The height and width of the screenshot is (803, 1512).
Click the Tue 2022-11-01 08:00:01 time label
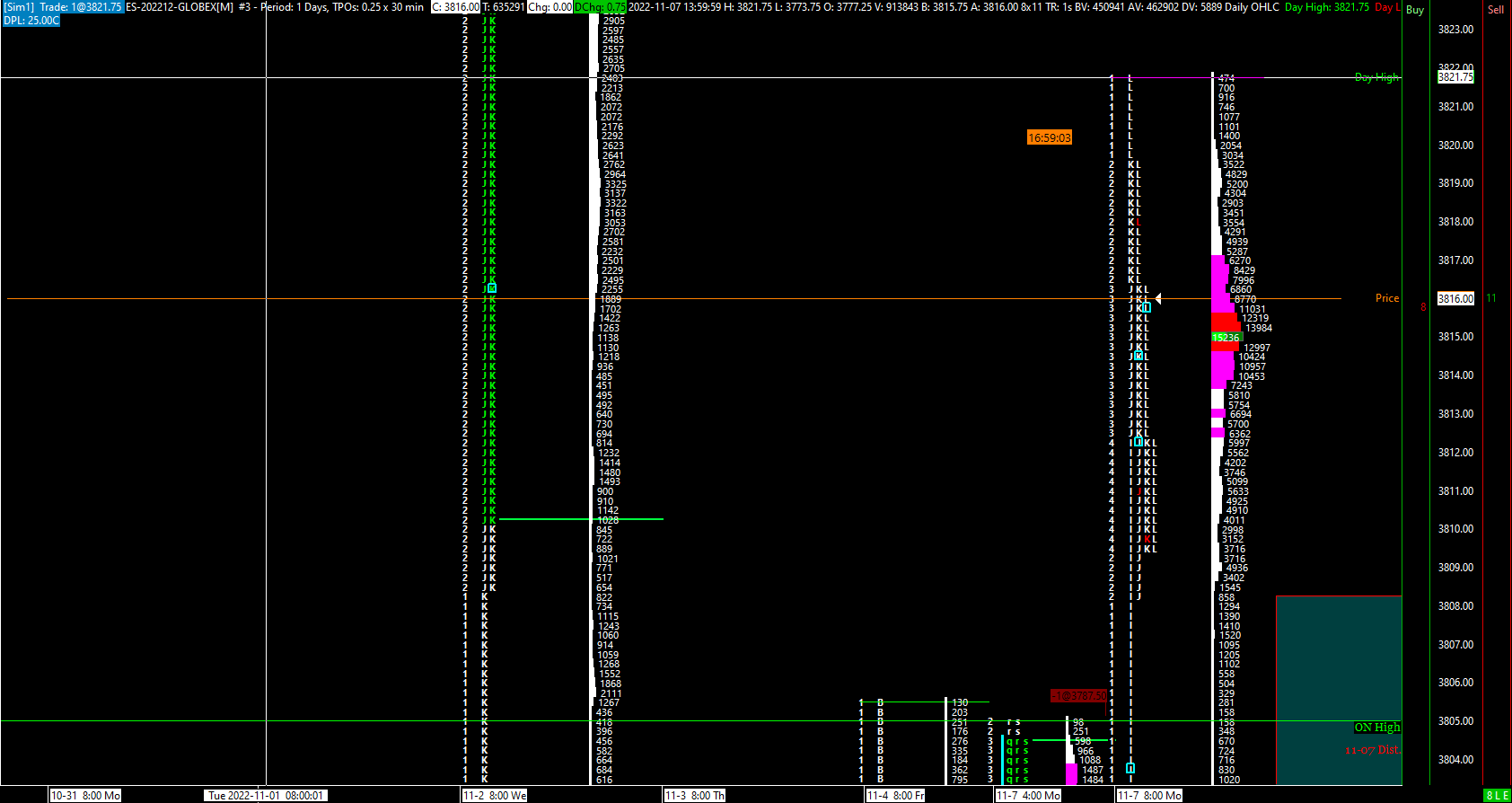point(265,796)
